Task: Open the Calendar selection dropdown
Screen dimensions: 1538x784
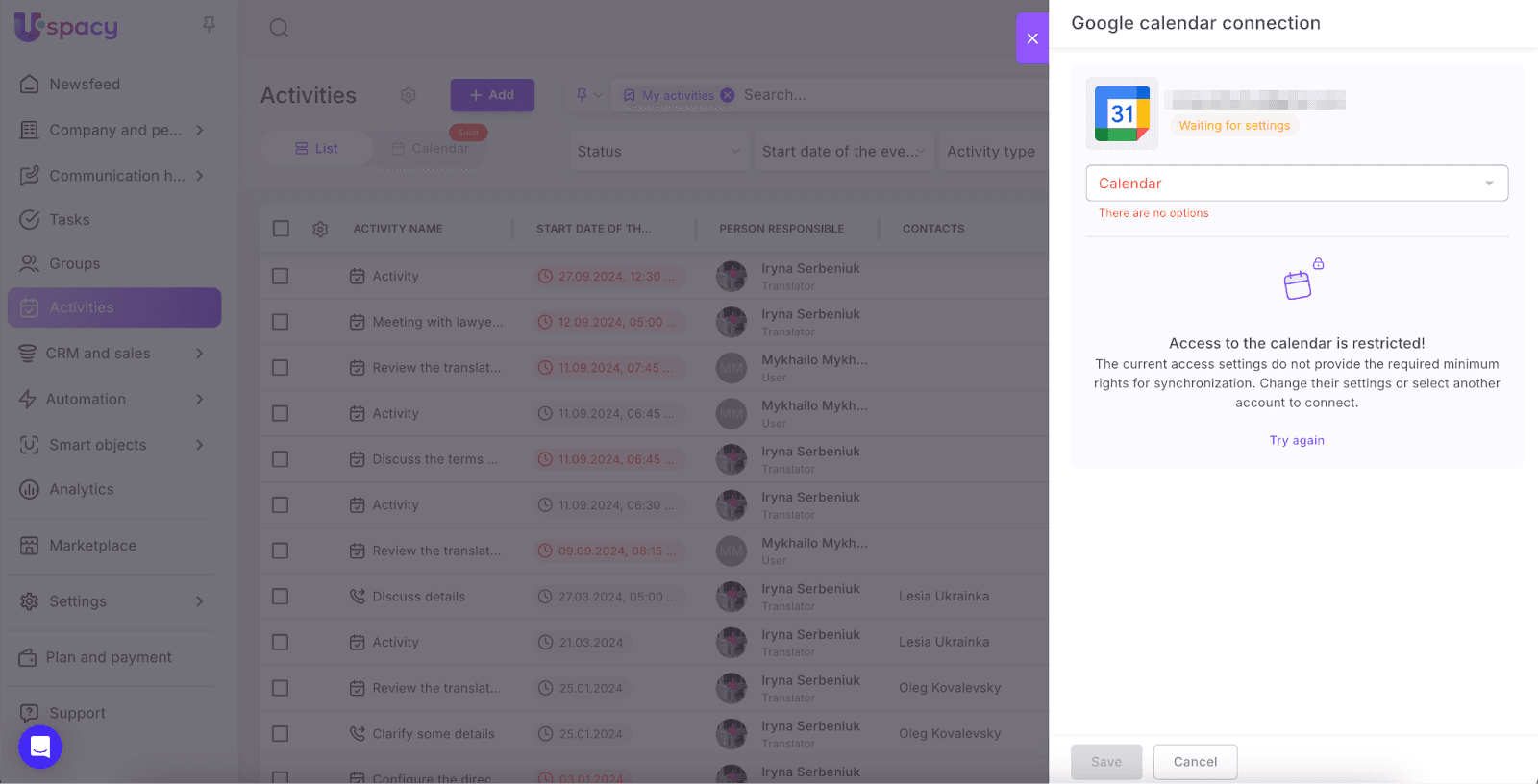Action: pyautogui.click(x=1296, y=184)
